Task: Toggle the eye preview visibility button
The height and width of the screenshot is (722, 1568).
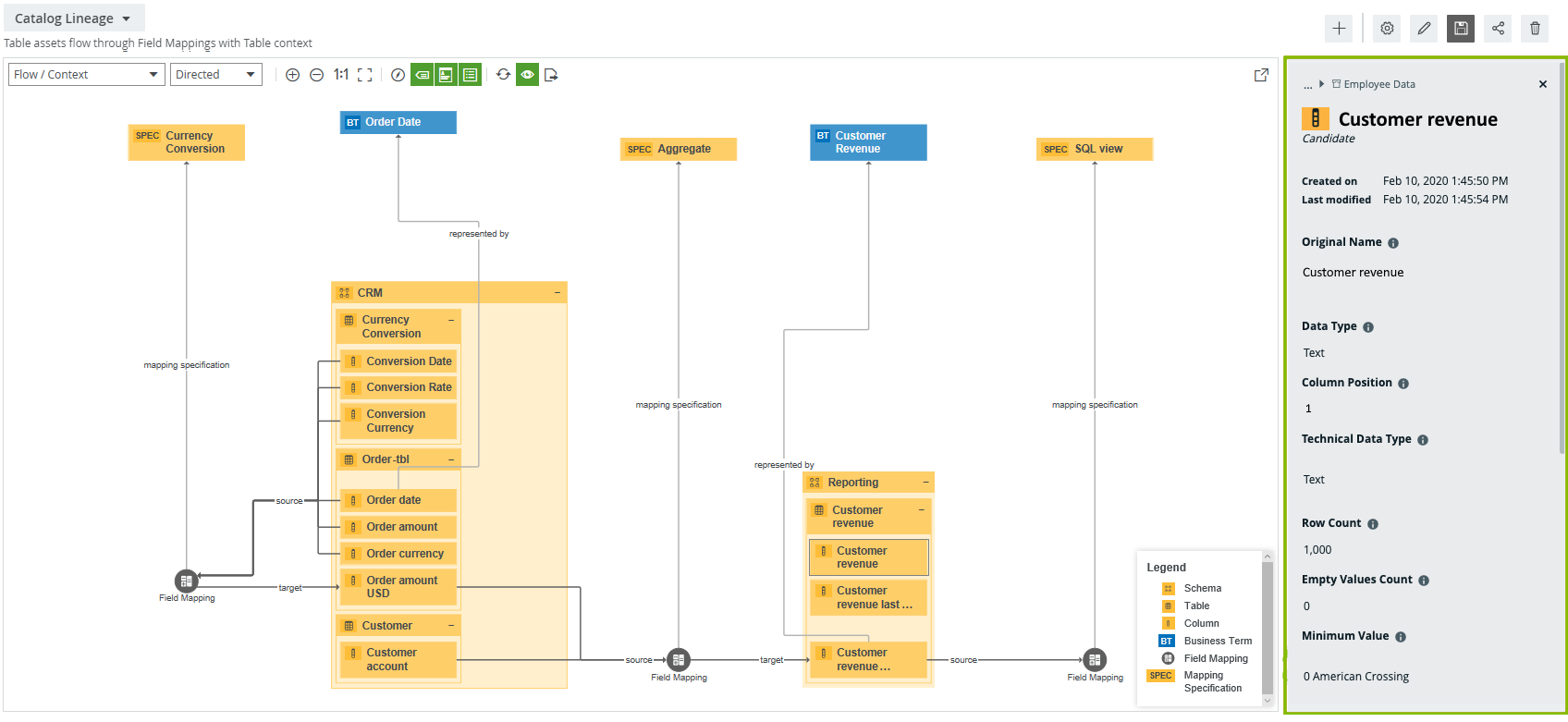Action: (527, 75)
